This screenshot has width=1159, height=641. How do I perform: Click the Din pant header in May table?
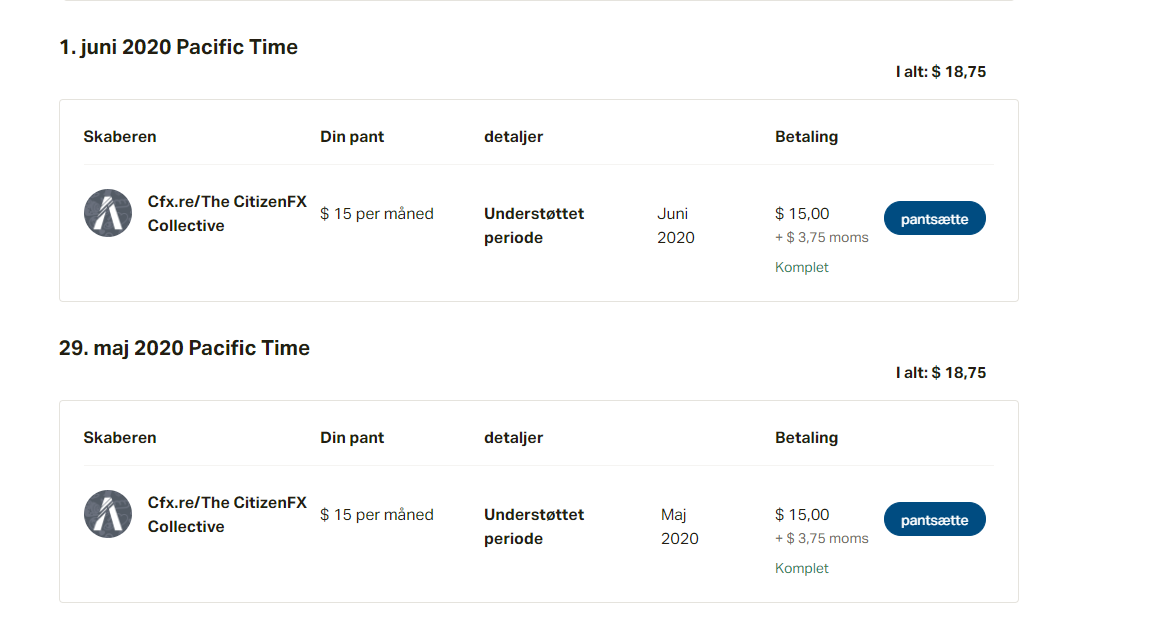point(352,437)
